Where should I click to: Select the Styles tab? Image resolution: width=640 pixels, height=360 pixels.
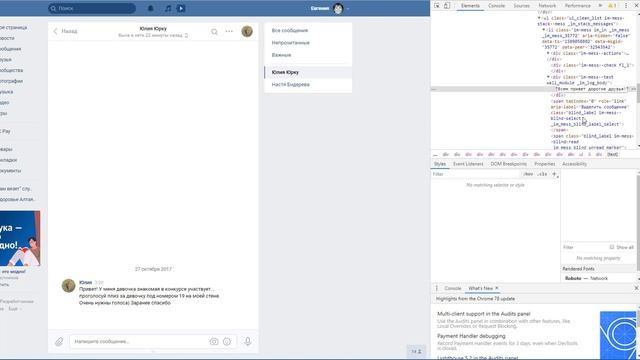pyautogui.click(x=440, y=164)
